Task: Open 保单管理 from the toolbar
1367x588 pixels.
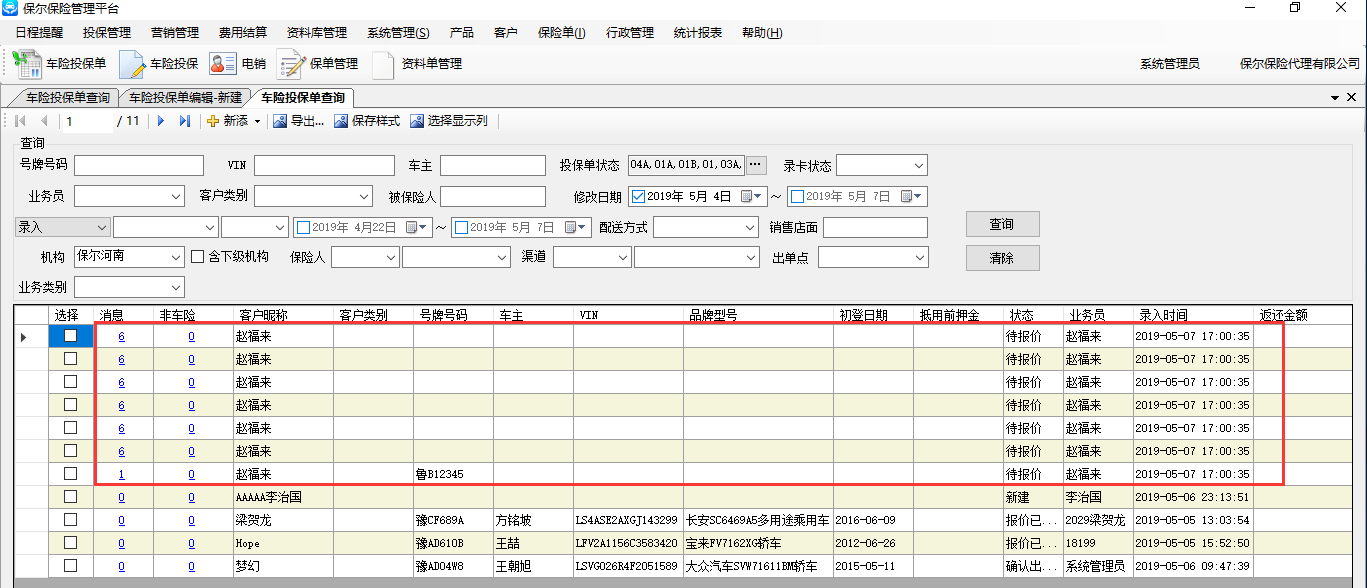Action: 291,64
